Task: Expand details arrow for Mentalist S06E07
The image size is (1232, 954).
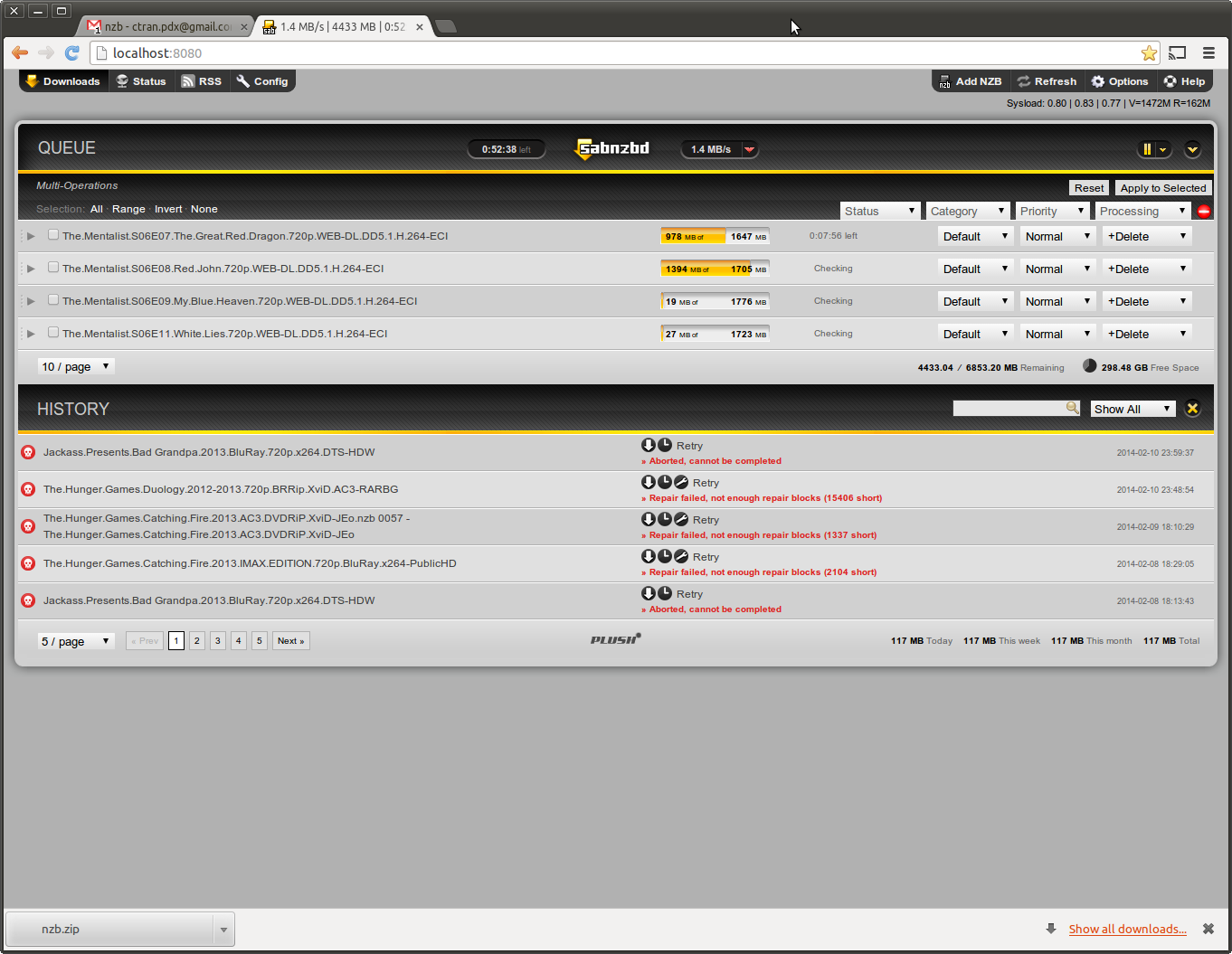Action: 31,236
